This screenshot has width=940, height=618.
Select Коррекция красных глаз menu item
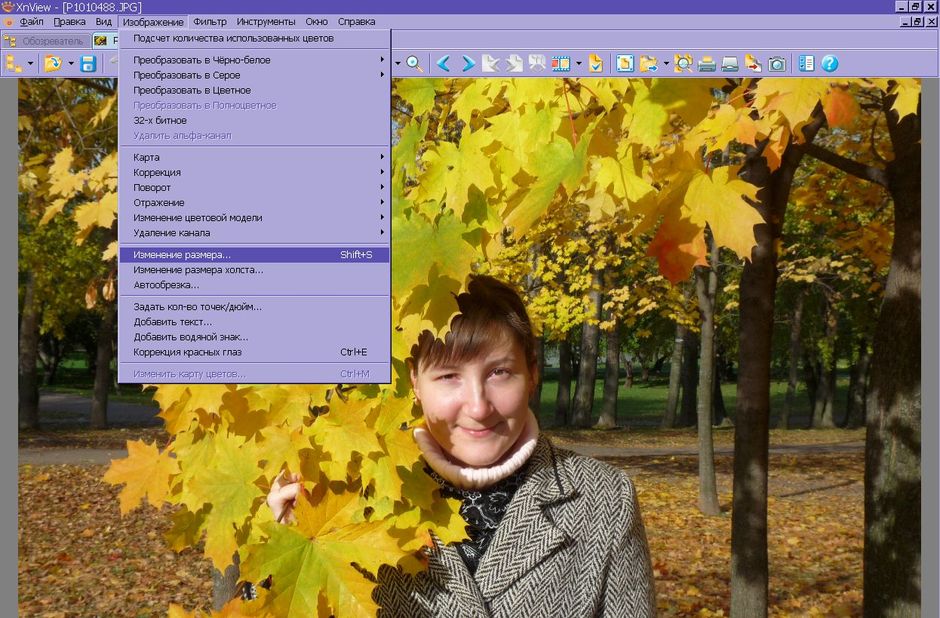click(187, 352)
